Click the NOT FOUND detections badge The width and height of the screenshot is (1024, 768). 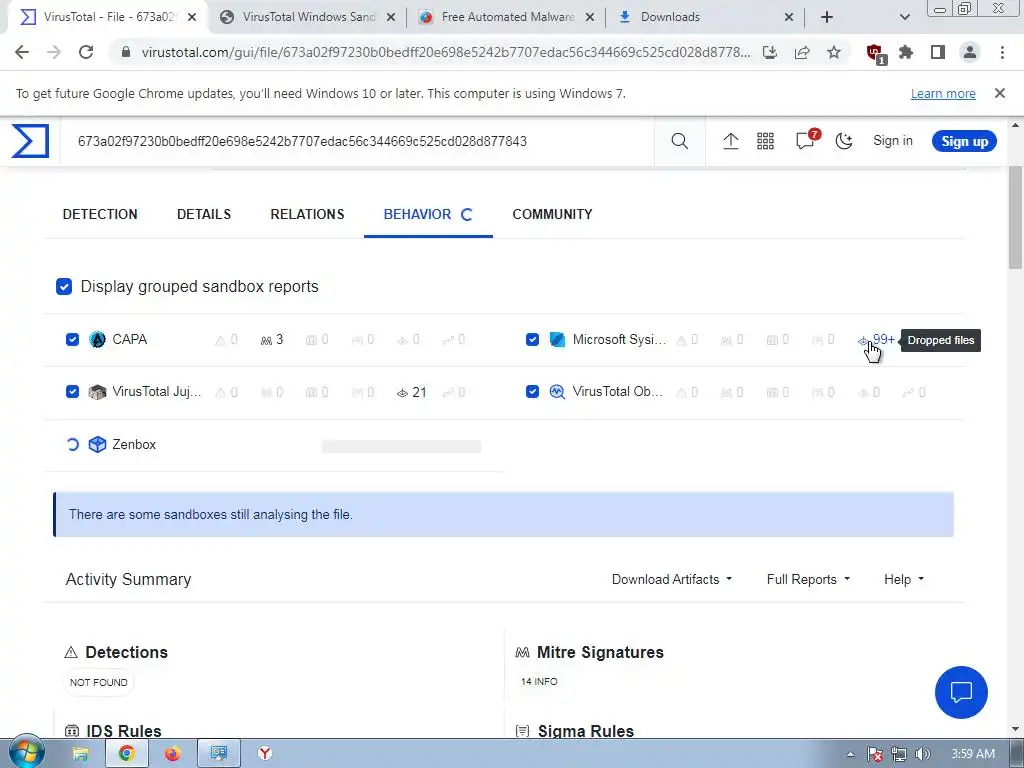[99, 682]
